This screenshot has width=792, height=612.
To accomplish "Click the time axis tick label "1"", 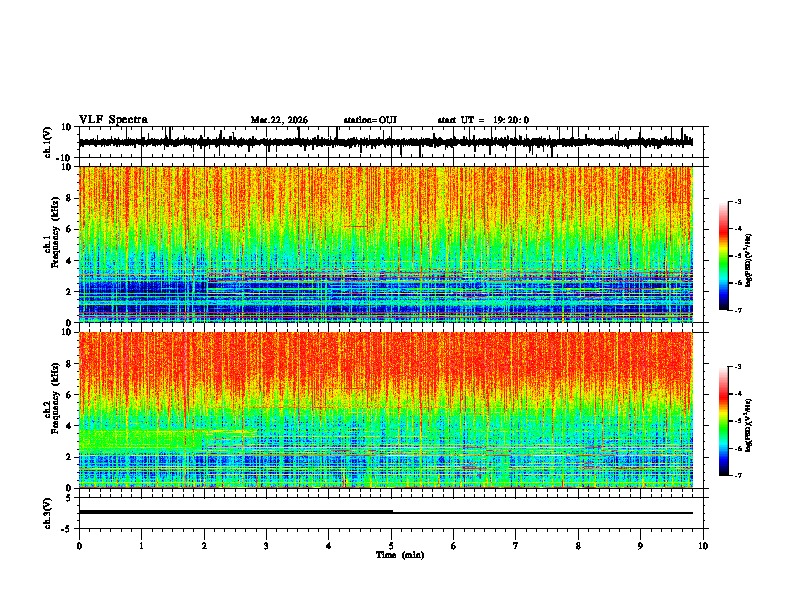I will [x=141, y=546].
